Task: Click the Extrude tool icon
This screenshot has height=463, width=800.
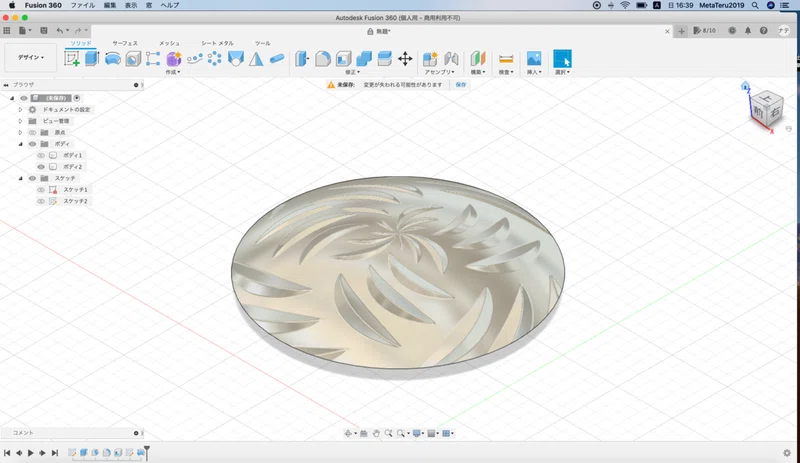Action: point(92,58)
